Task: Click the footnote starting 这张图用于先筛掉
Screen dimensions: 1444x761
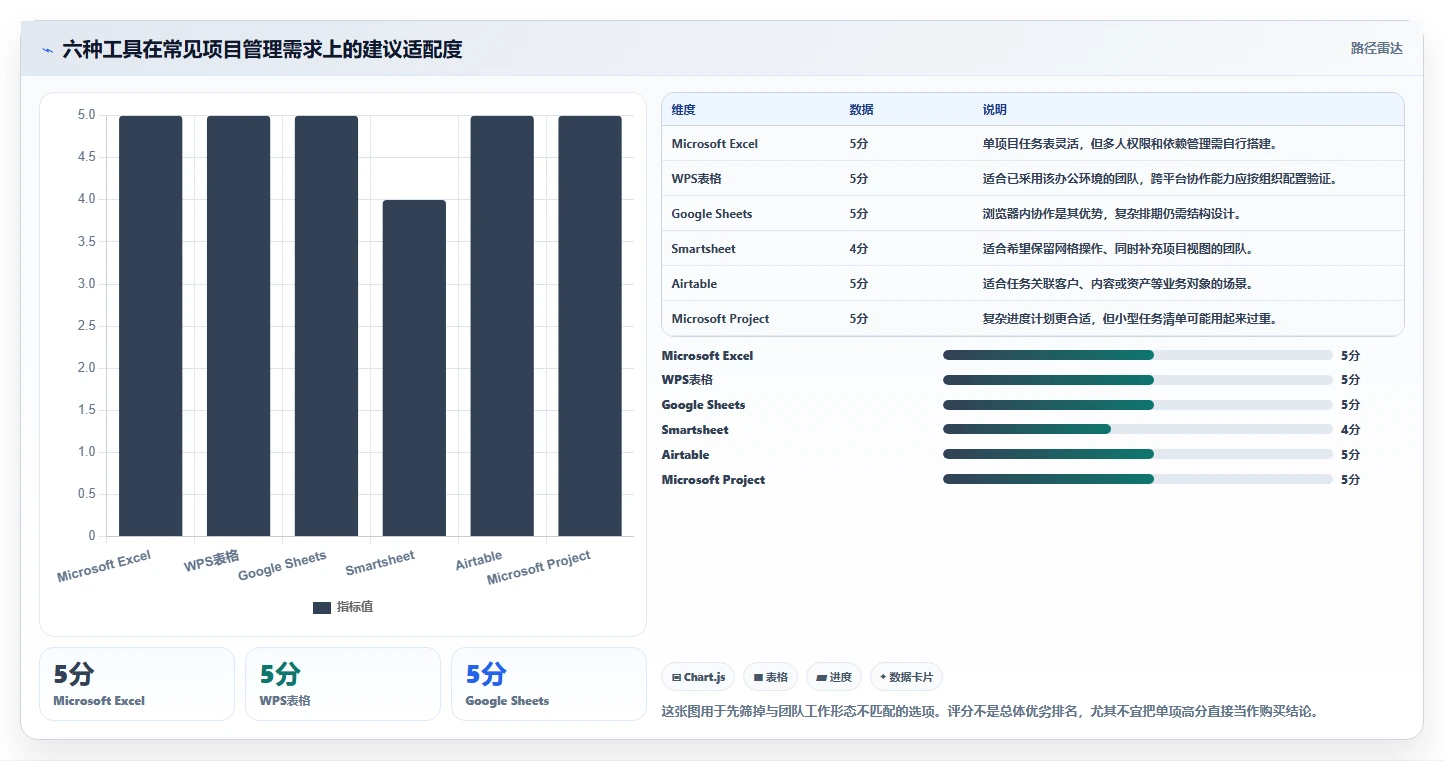Action: 990,712
